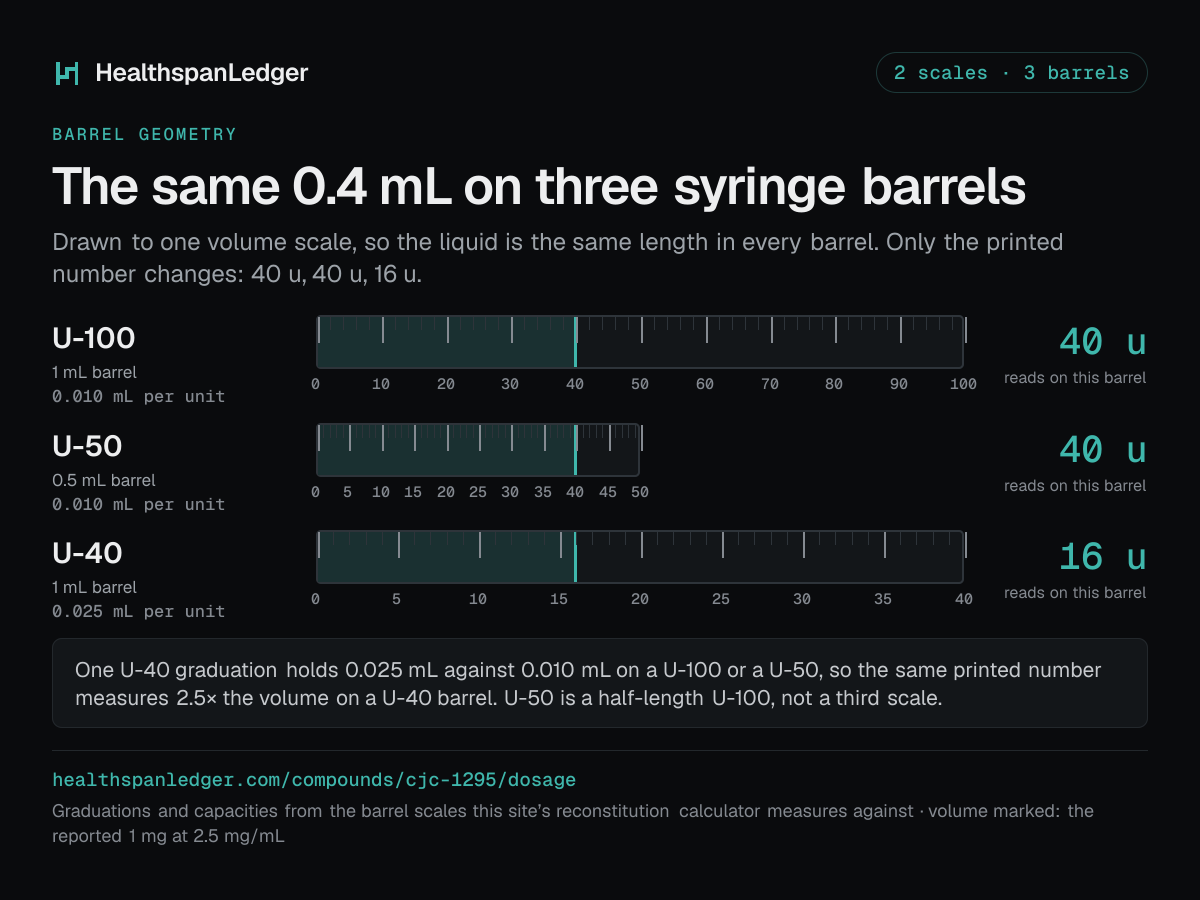Click the 40 u reading beside U-50
The width and height of the screenshot is (1200, 900).
[1102, 450]
